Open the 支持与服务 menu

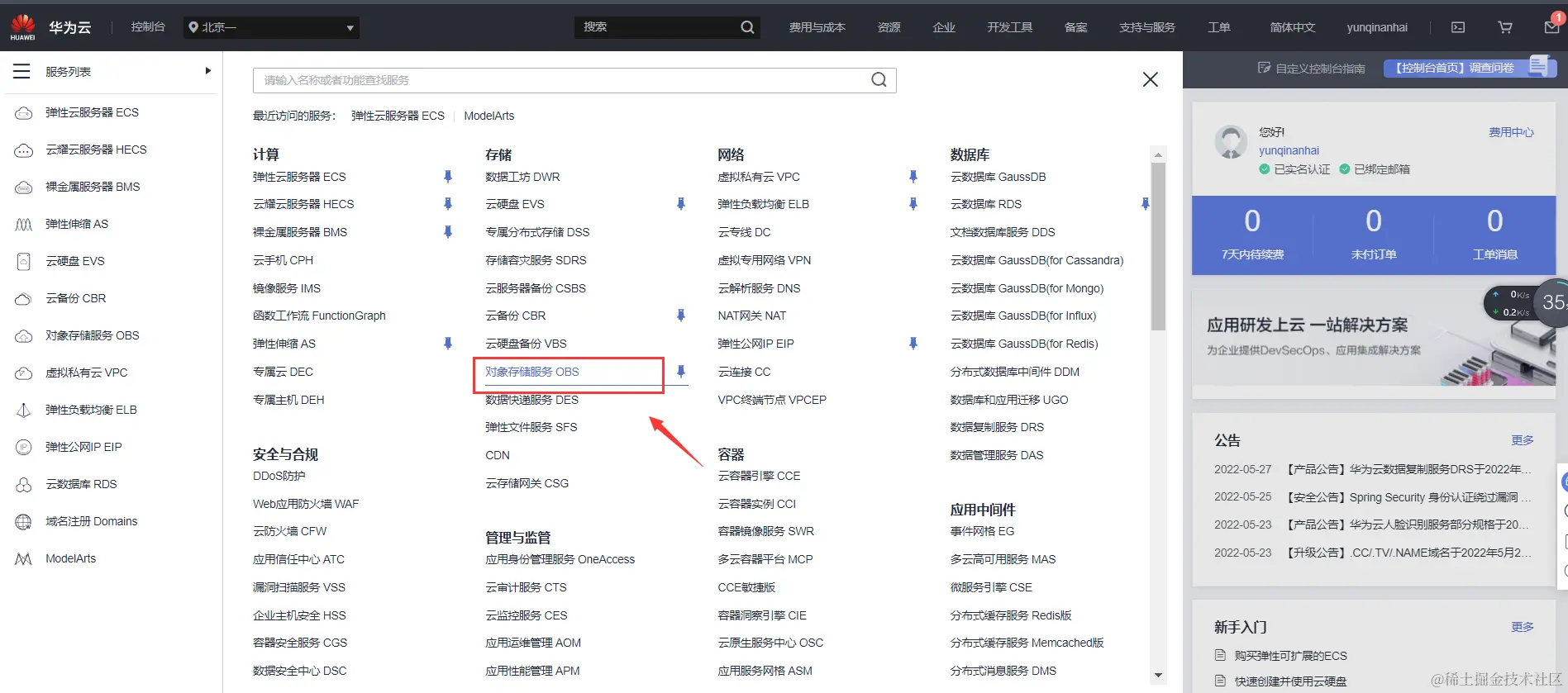pyautogui.click(x=1147, y=27)
